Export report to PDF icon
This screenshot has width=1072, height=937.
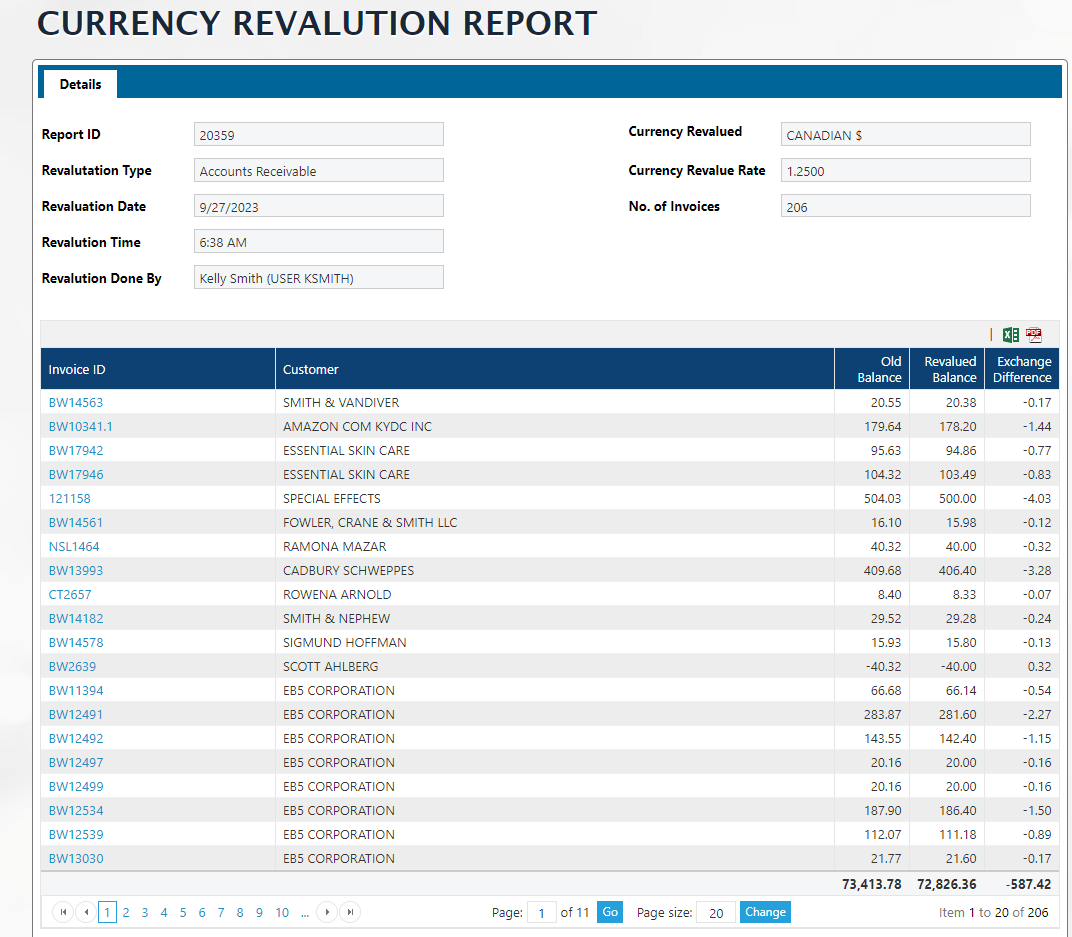1034,335
